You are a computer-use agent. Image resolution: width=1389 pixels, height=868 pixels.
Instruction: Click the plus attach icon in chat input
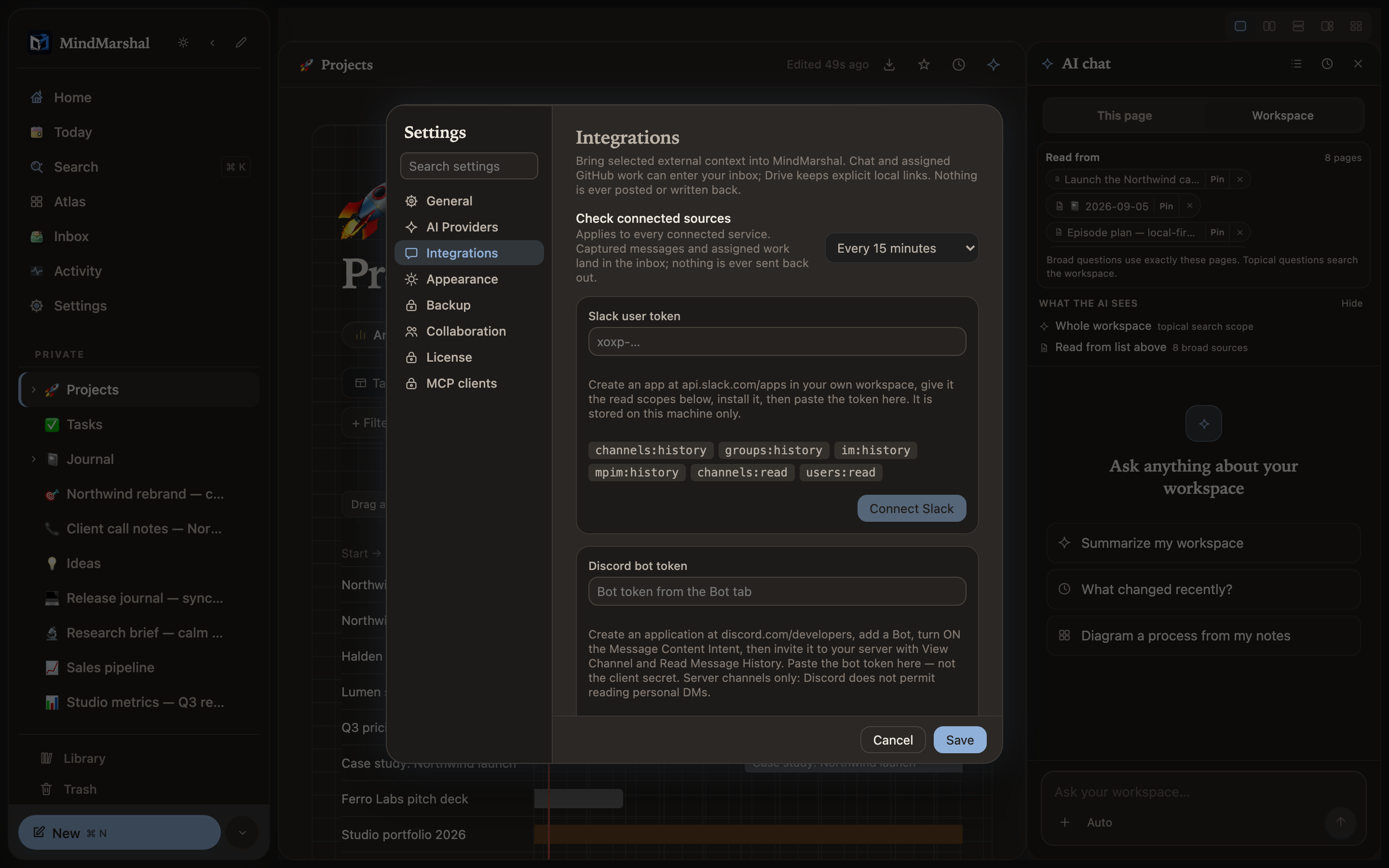pos(1065,822)
